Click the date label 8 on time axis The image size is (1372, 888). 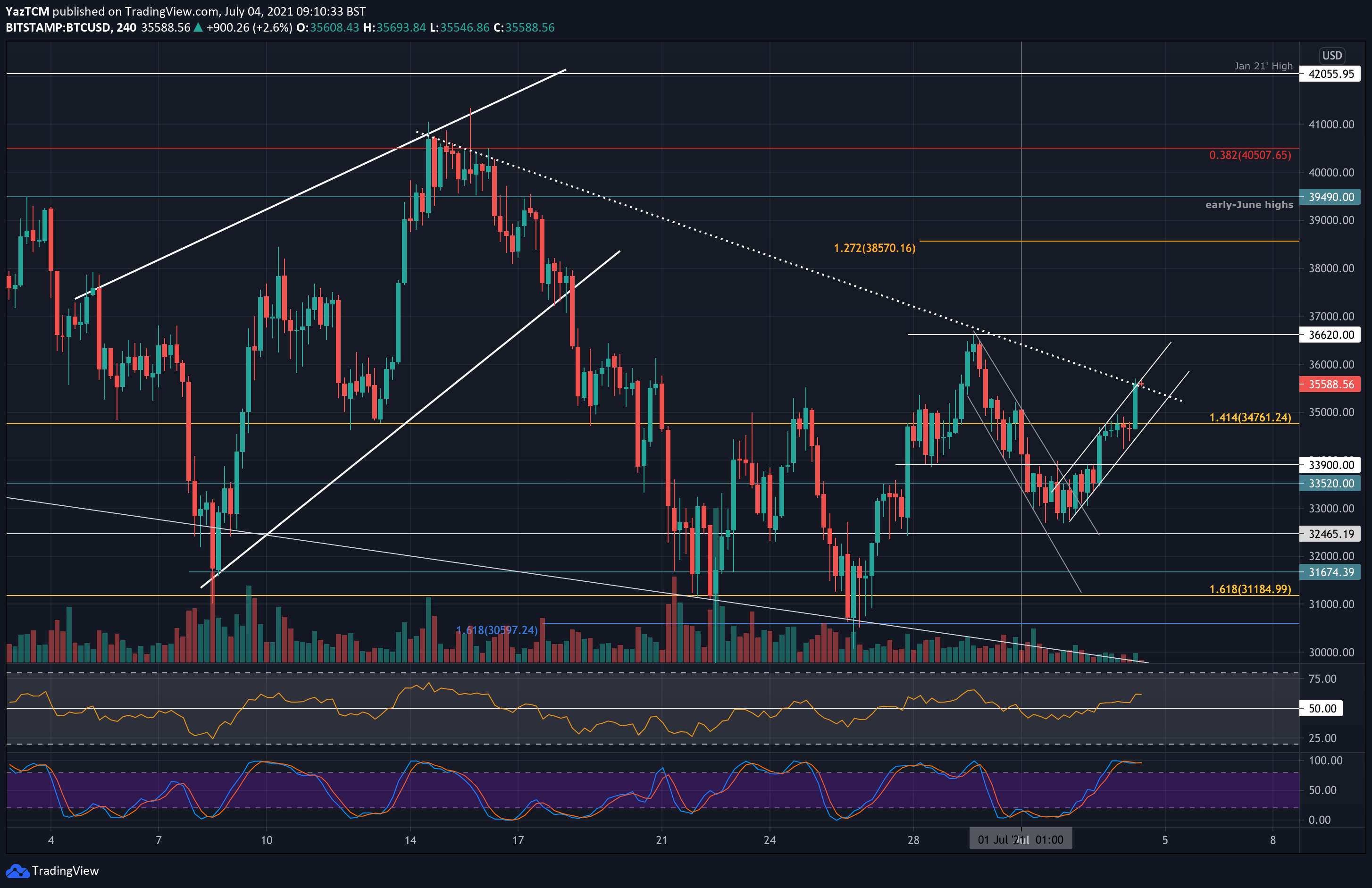(x=1273, y=840)
